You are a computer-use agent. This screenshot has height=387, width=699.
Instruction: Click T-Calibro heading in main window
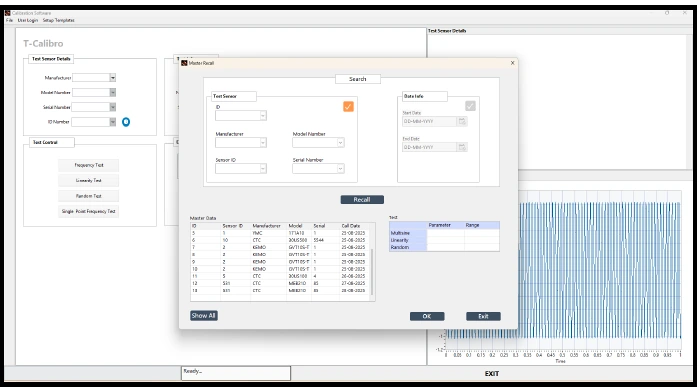(43, 44)
